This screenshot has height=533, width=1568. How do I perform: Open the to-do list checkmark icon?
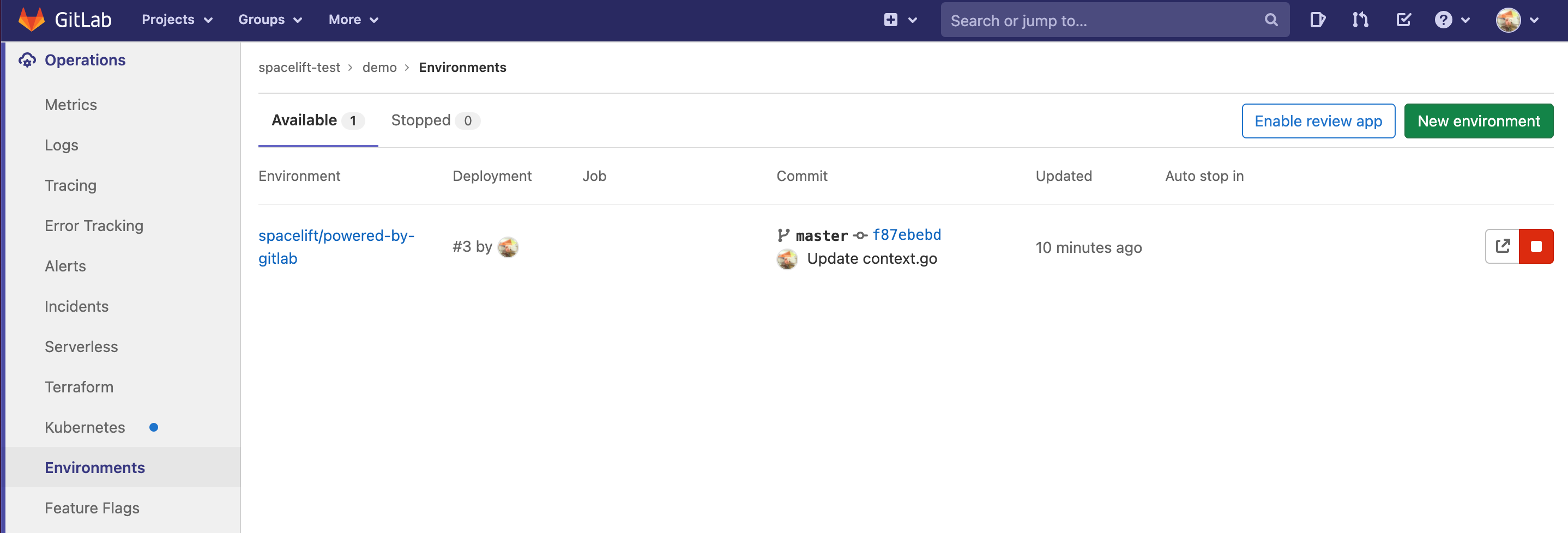point(1403,20)
